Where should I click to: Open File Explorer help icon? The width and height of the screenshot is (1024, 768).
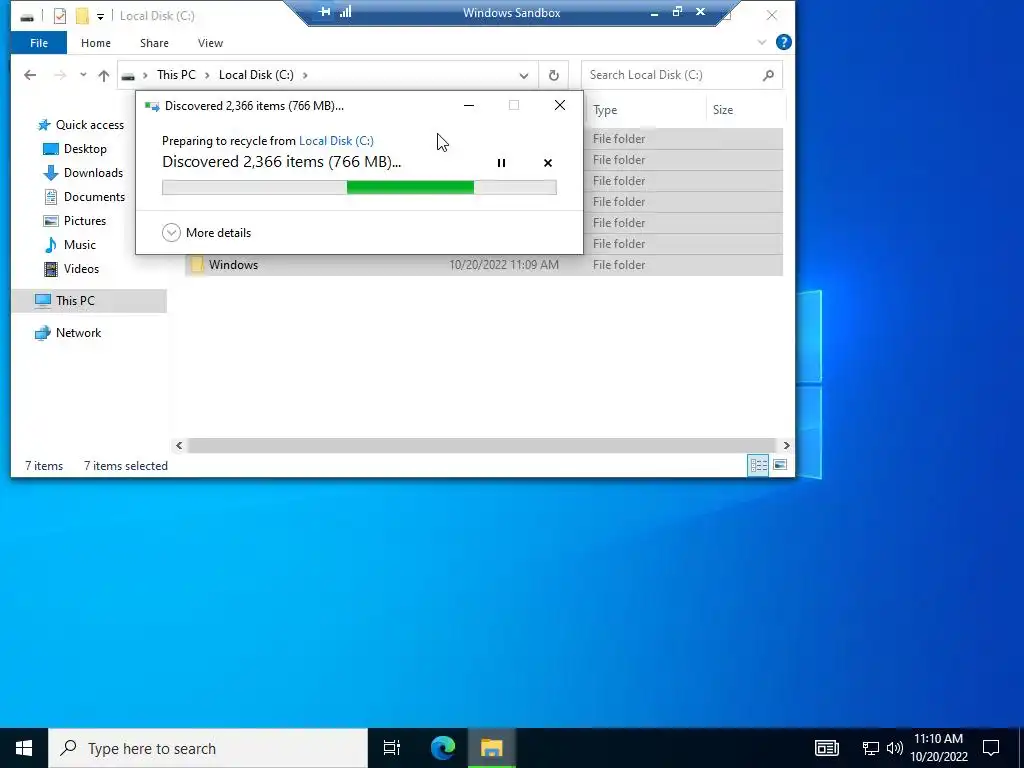[x=784, y=42]
